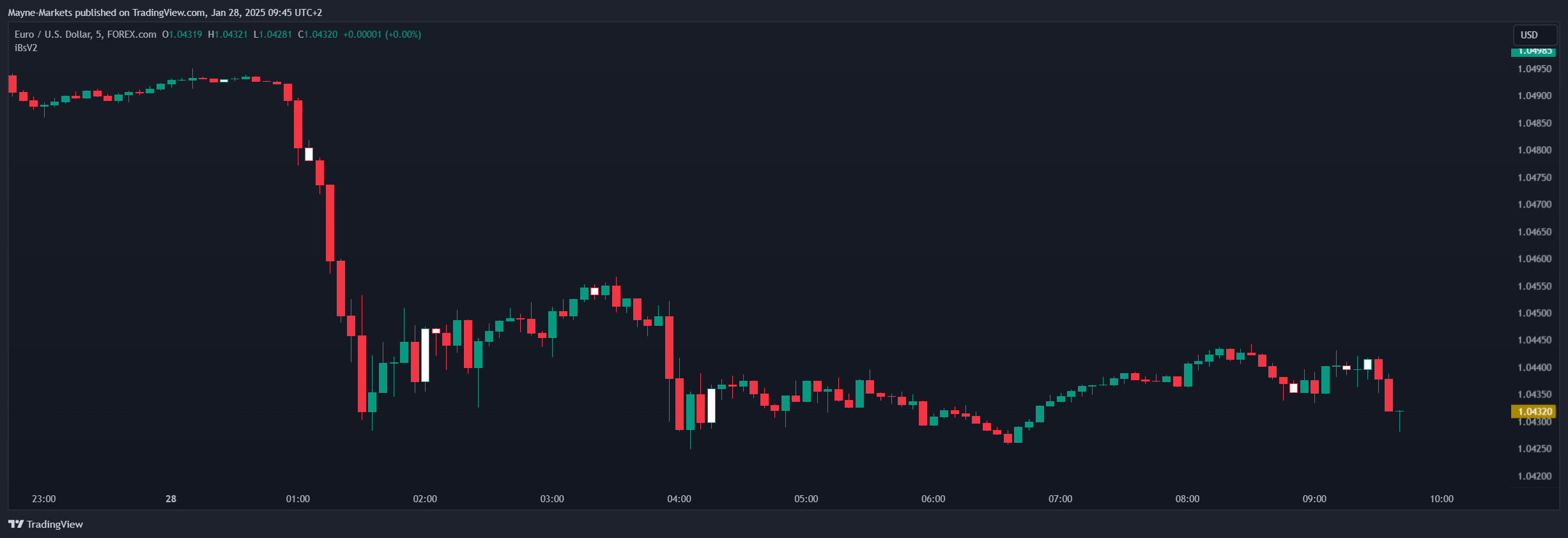1568x538 pixels.
Task: Click the Euro / U.S. Dollar symbol title
Action: coord(85,35)
